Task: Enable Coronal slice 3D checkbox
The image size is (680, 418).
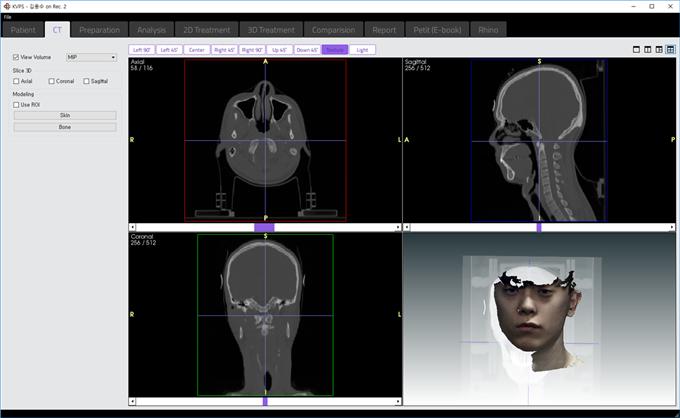Action: click(52, 81)
